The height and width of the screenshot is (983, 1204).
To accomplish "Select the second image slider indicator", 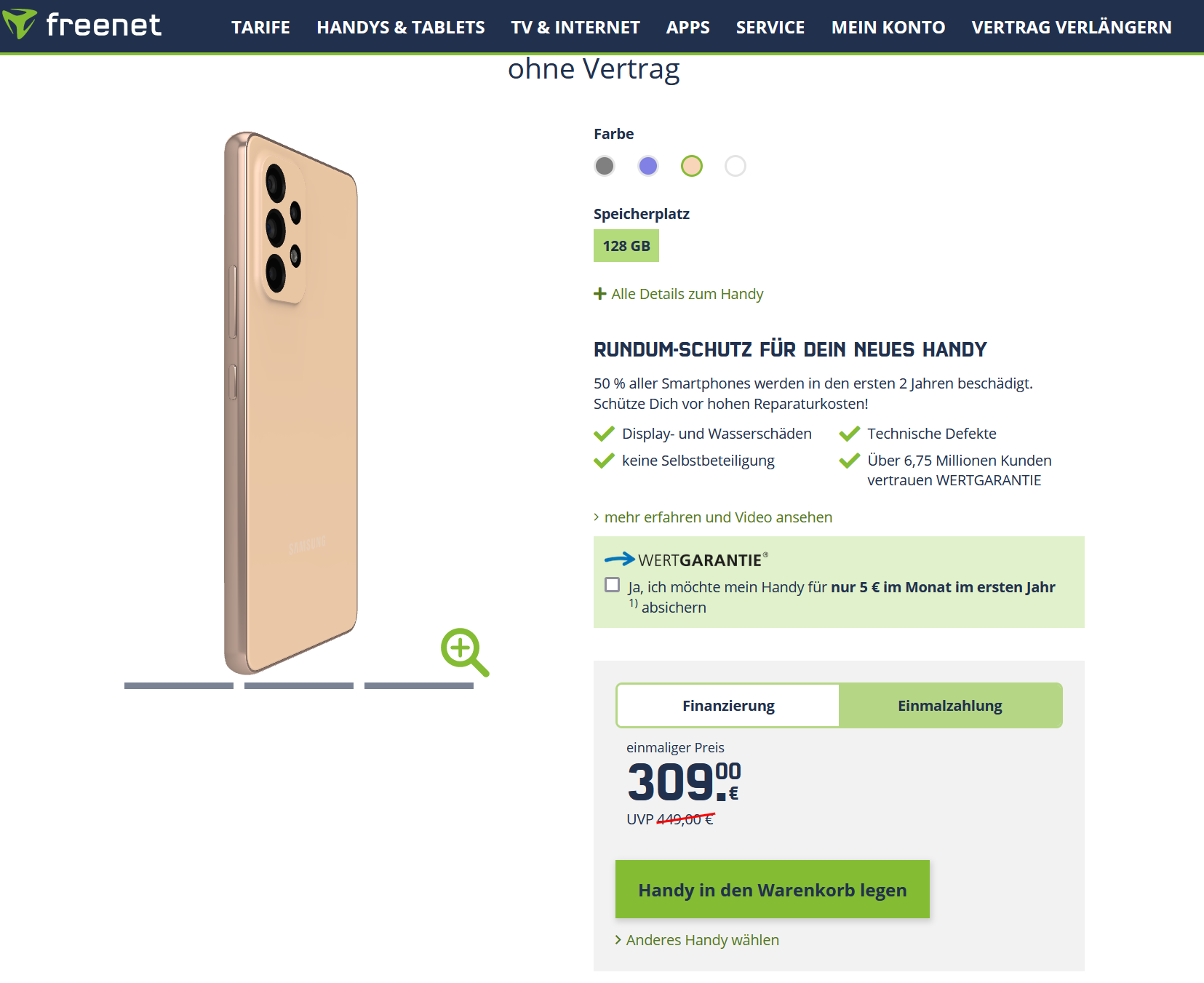I will tap(299, 685).
